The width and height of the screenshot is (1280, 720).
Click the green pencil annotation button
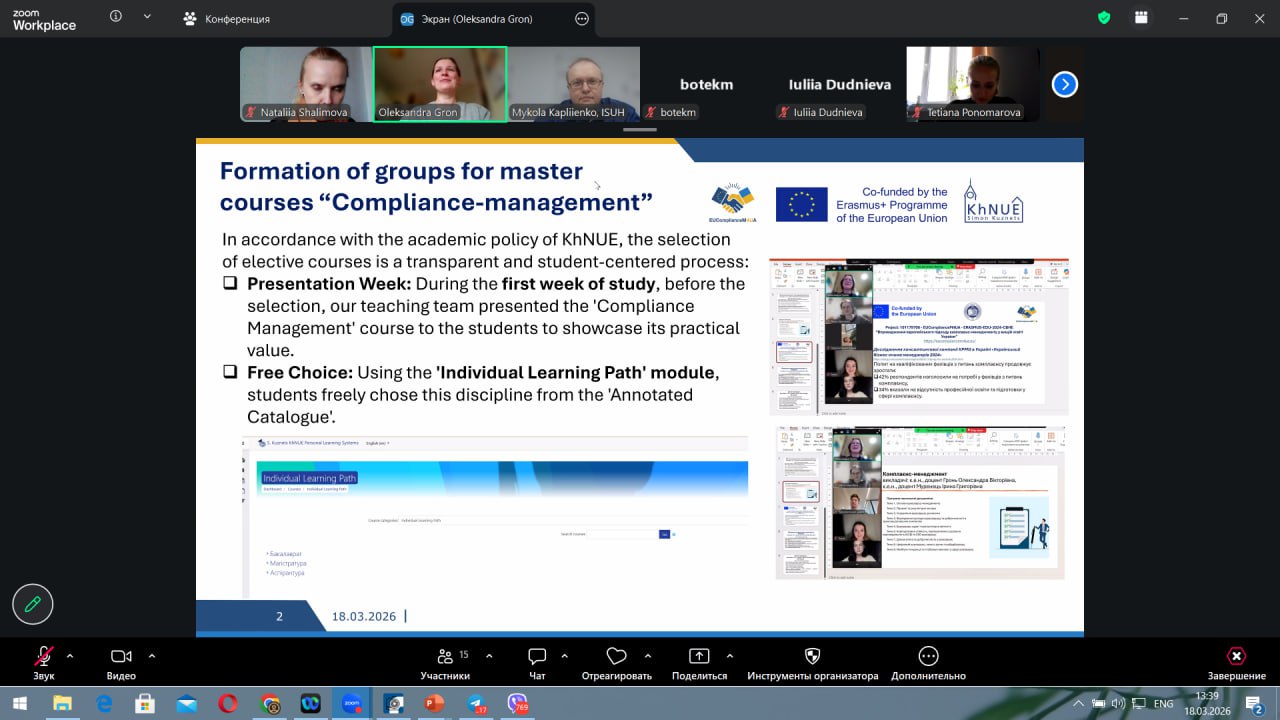coord(33,604)
